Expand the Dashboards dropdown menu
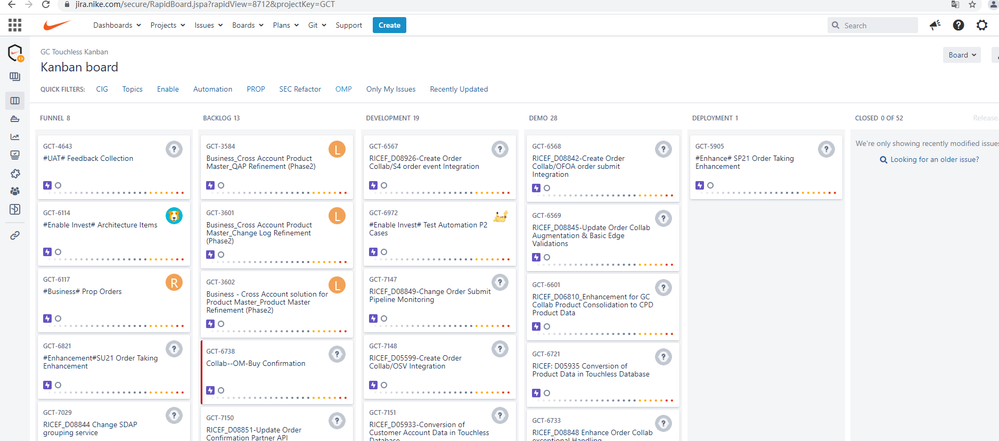 click(117, 25)
